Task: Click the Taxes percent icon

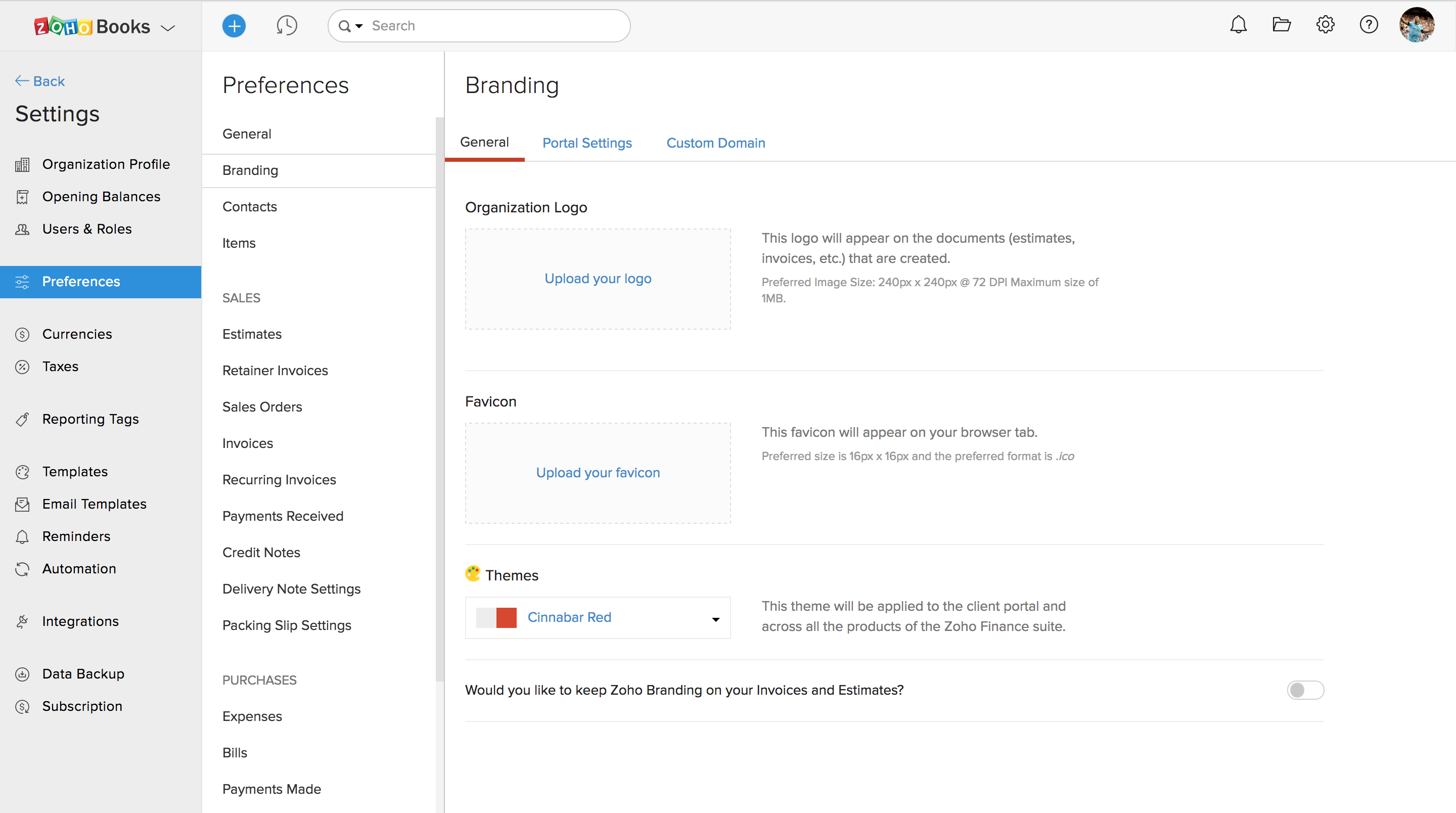Action: coord(22,367)
